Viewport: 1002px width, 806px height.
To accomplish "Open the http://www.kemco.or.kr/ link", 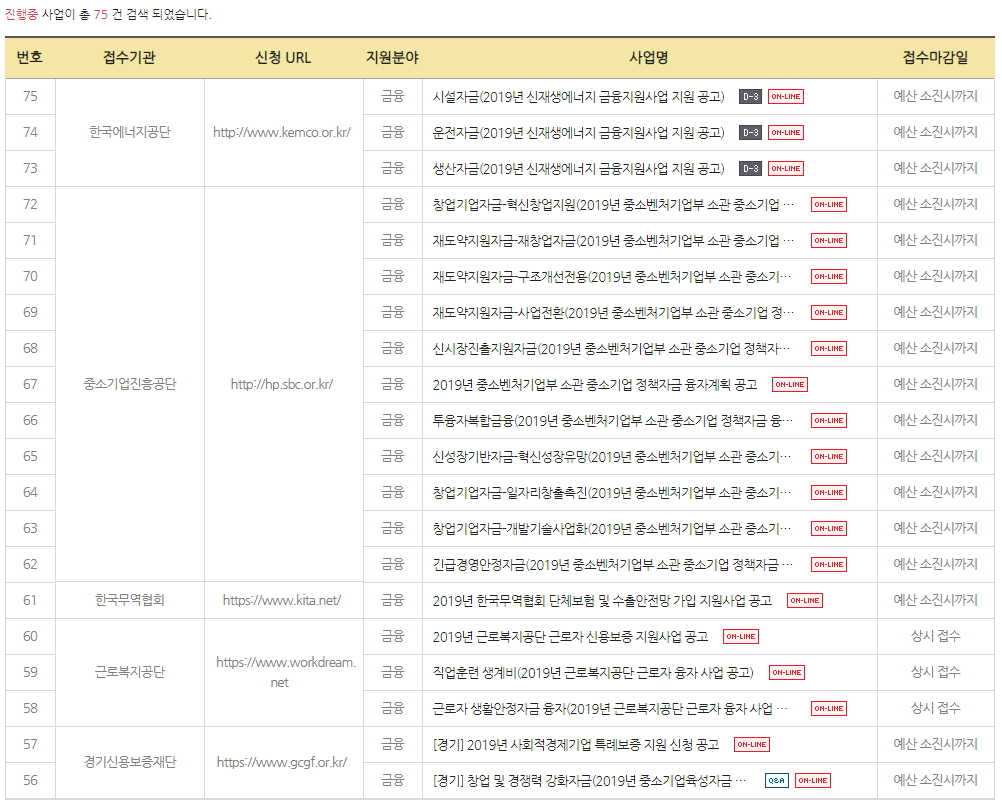I will click(x=281, y=133).
